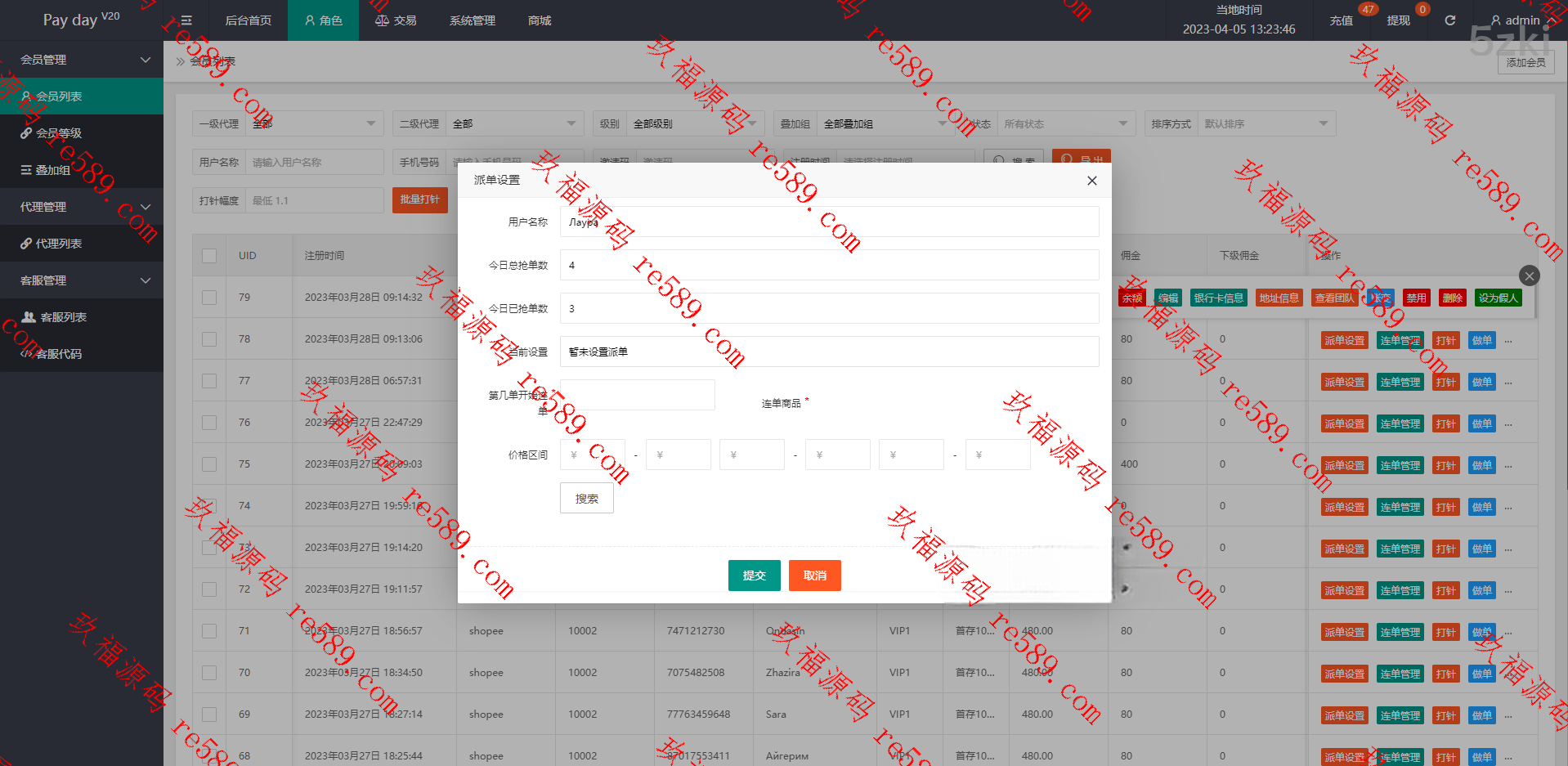
Task: Open the 系统管理 top menu
Action: tap(473, 20)
